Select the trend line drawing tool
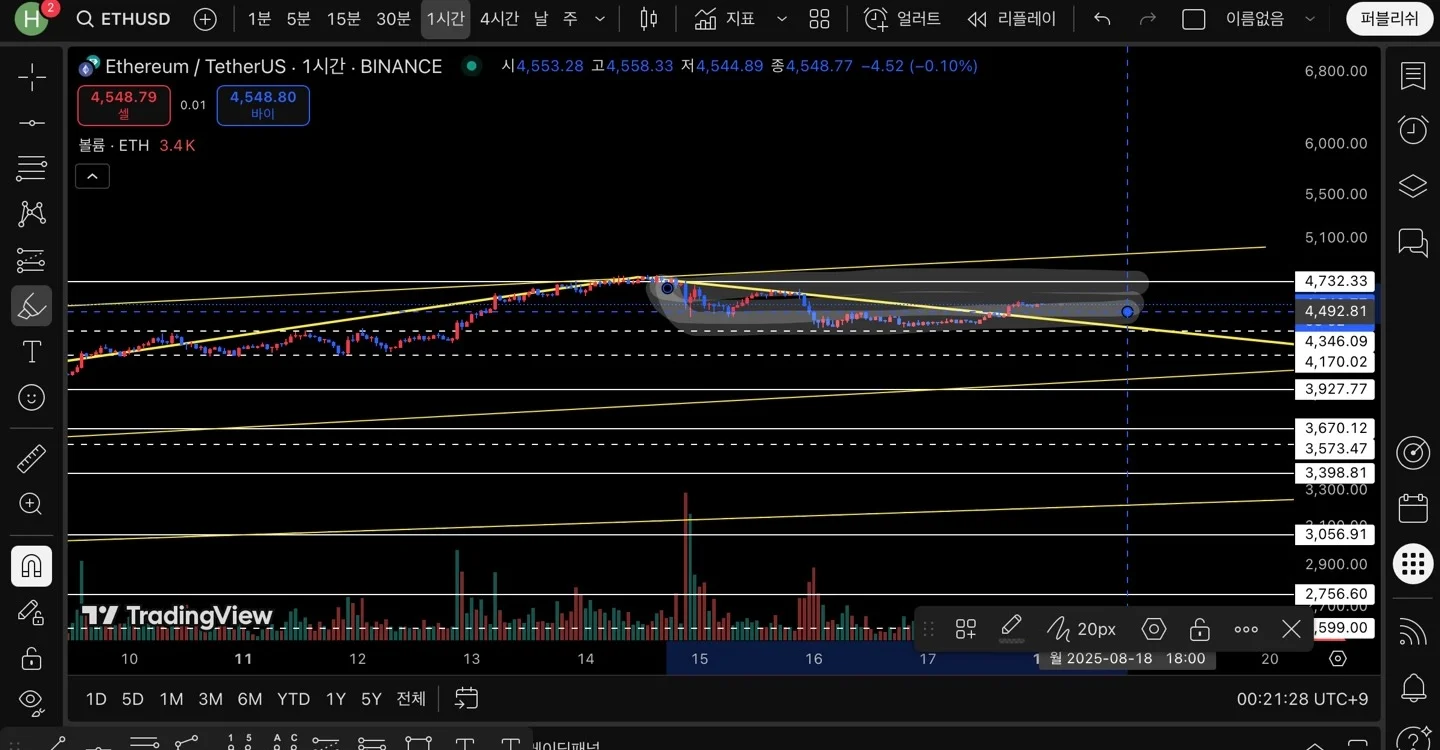The height and width of the screenshot is (750, 1440). (31, 123)
